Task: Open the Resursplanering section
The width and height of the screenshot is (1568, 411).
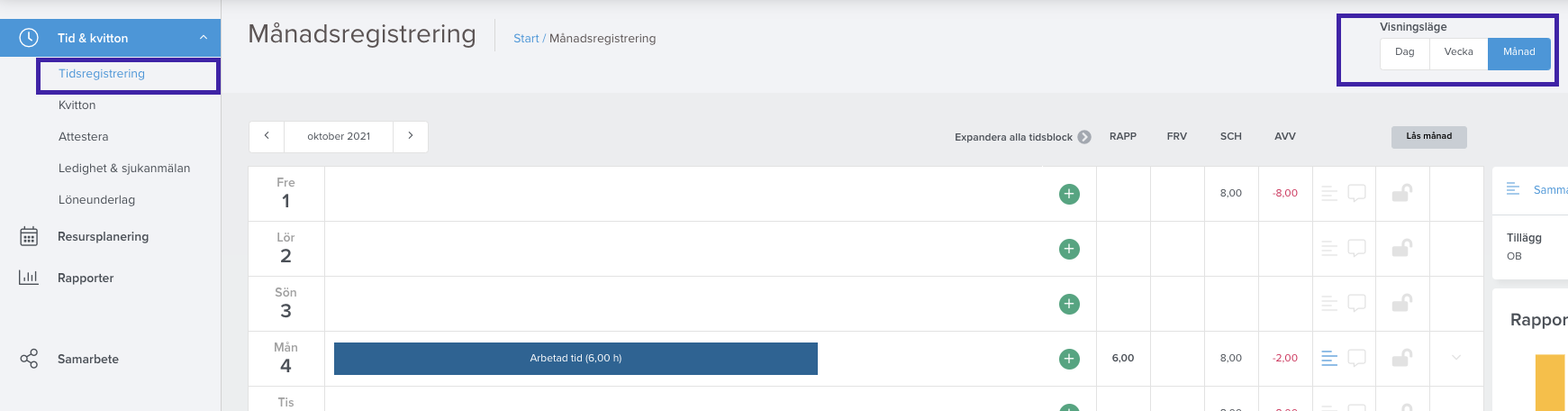Action: [x=104, y=237]
